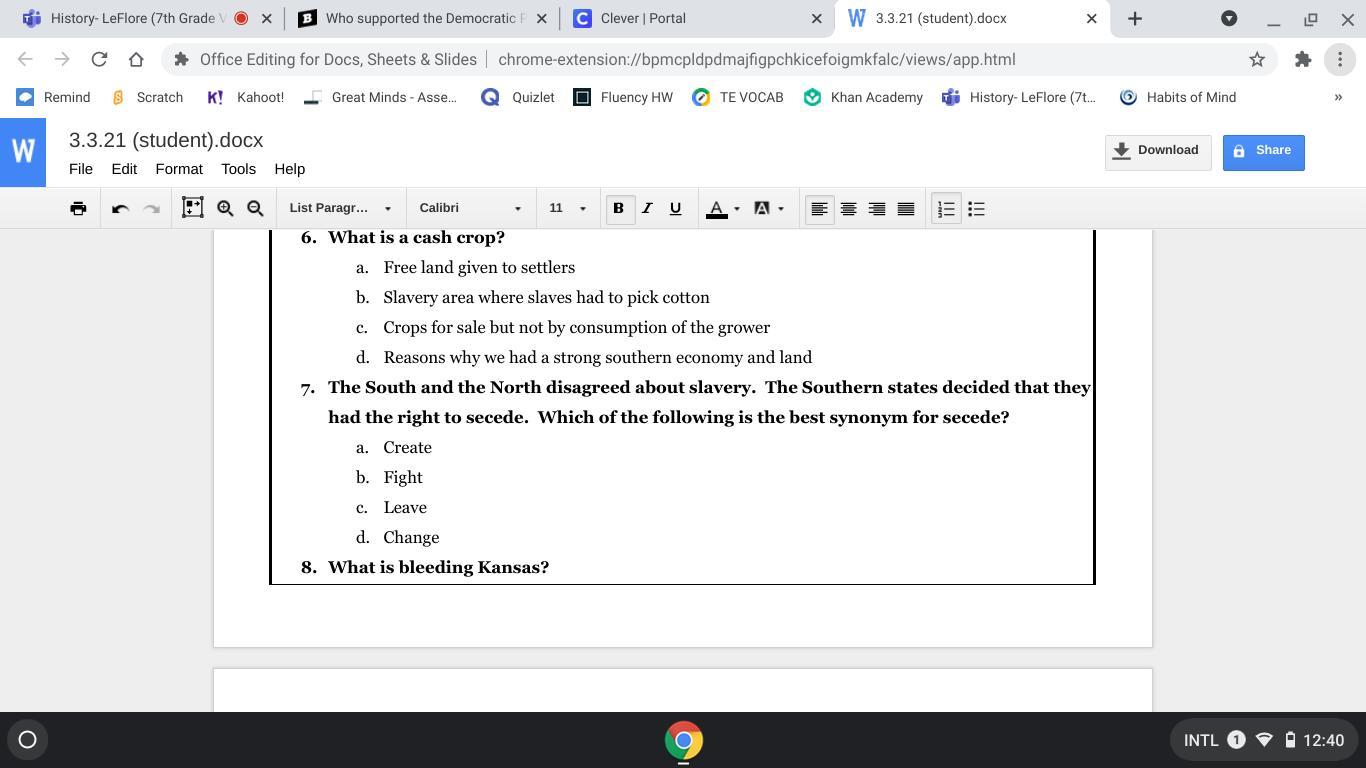The height and width of the screenshot is (768, 1366).
Task: Toggle numbered list formatting
Action: tap(946, 208)
